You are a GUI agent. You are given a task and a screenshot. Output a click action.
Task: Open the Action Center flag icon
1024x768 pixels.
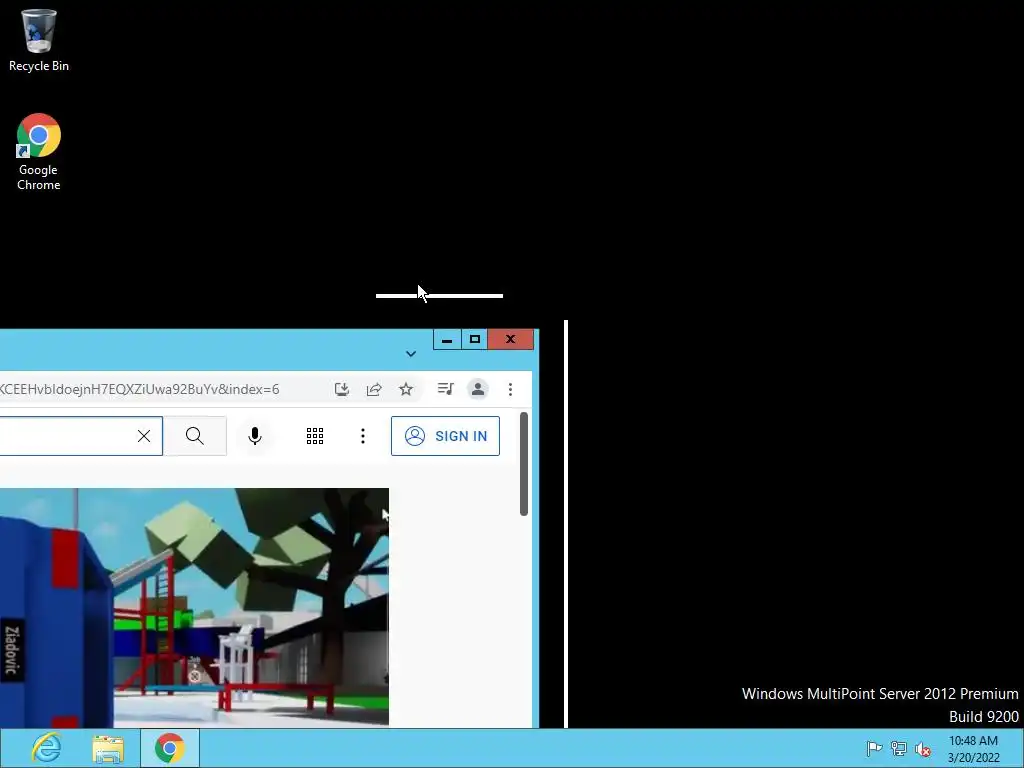(x=874, y=748)
